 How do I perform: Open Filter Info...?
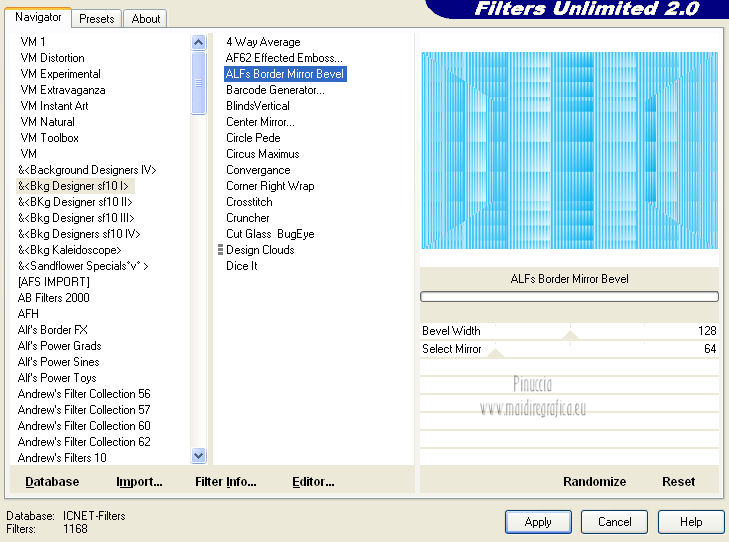pyautogui.click(x=225, y=482)
